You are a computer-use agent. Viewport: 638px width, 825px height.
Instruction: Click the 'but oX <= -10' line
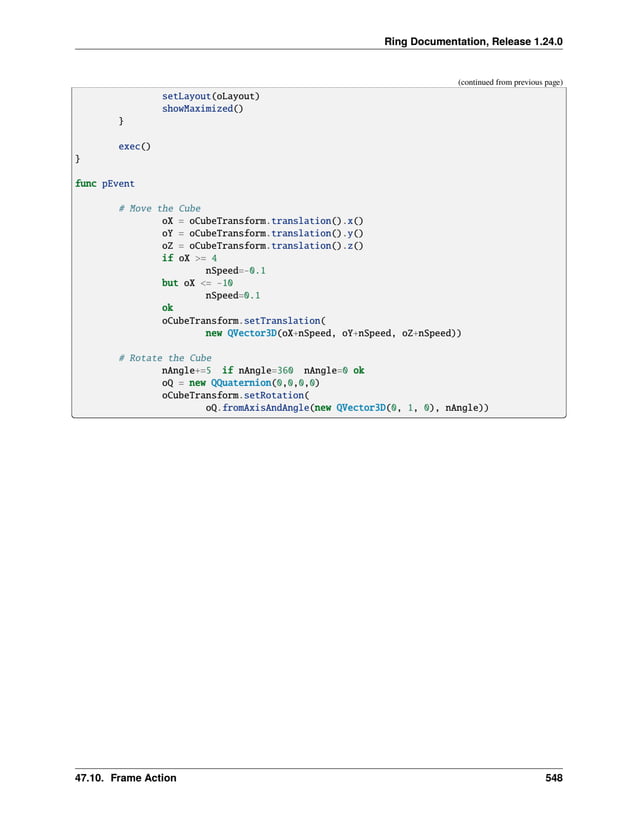[x=197, y=283]
